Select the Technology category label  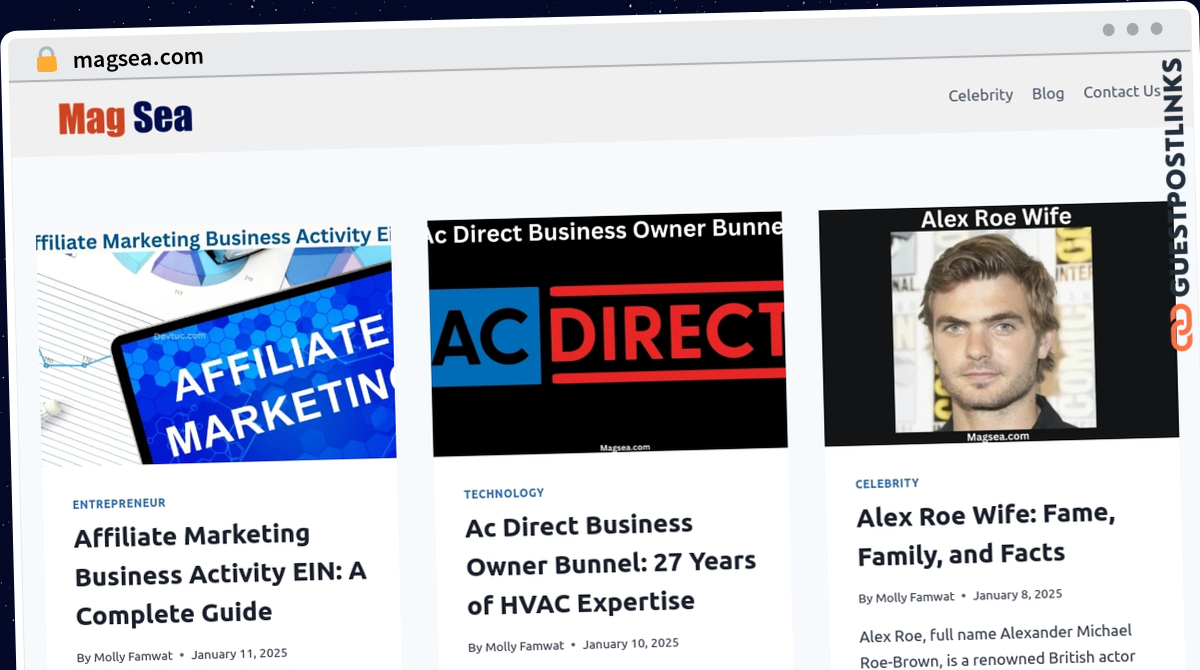pos(504,493)
